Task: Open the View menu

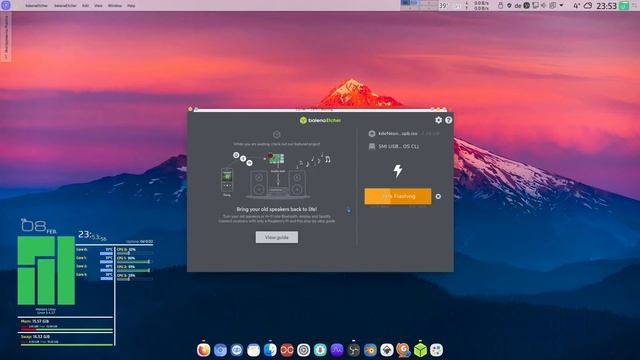Action: (x=98, y=6)
